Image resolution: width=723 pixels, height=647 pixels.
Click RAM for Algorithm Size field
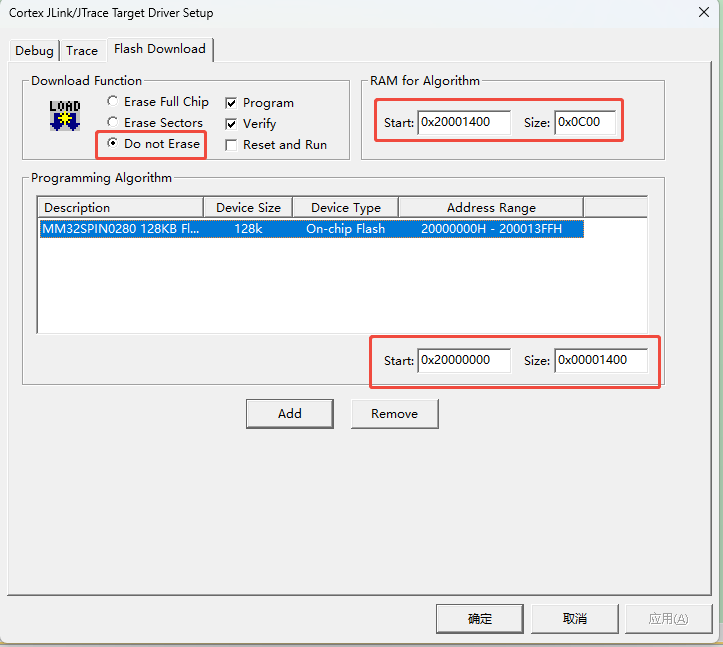[584, 122]
